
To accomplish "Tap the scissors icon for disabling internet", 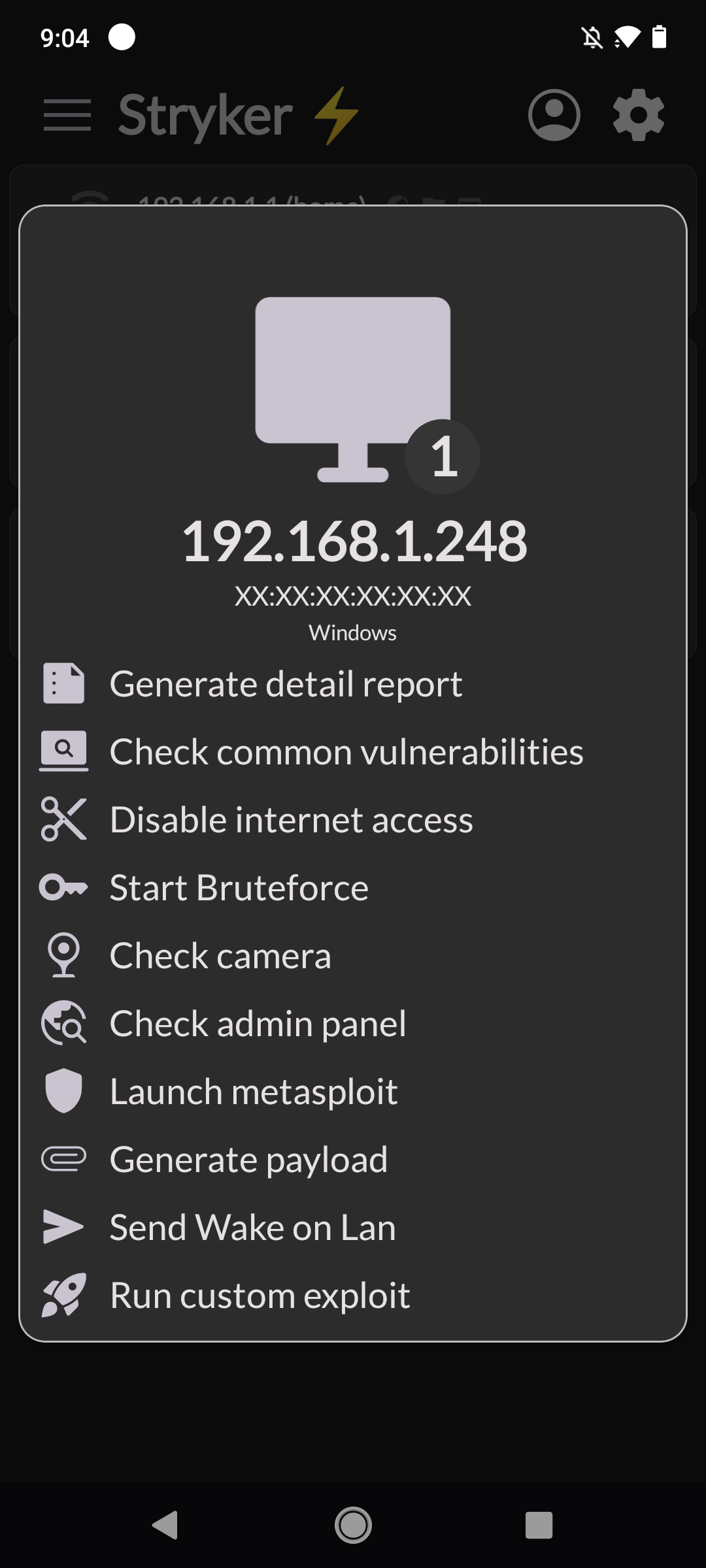I will (63, 819).
